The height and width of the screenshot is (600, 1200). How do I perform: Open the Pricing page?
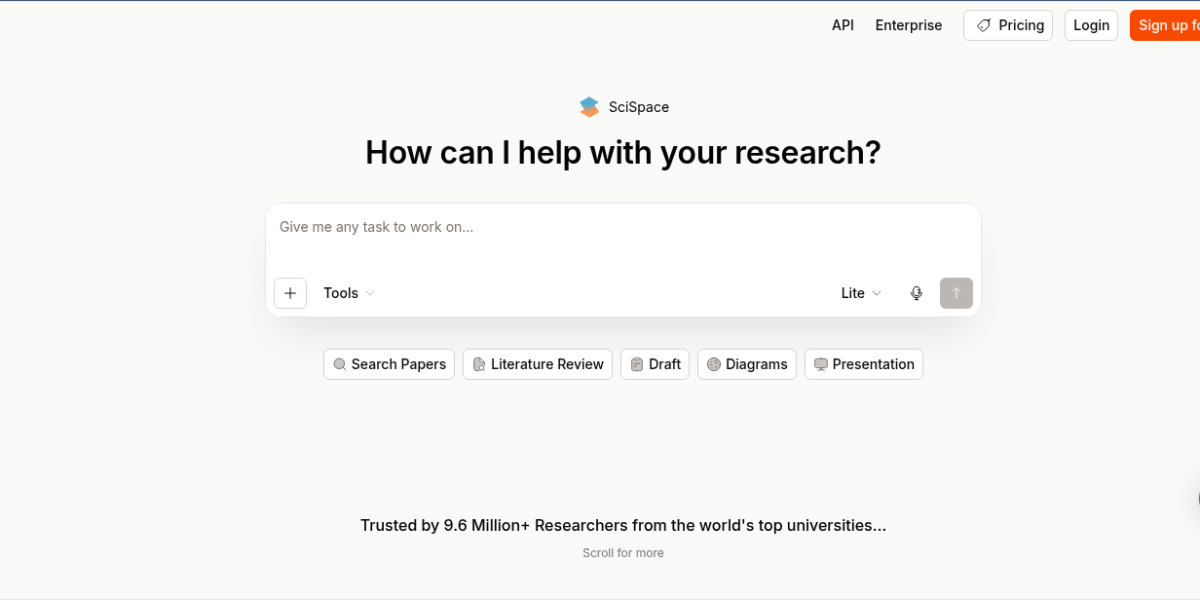1008,25
